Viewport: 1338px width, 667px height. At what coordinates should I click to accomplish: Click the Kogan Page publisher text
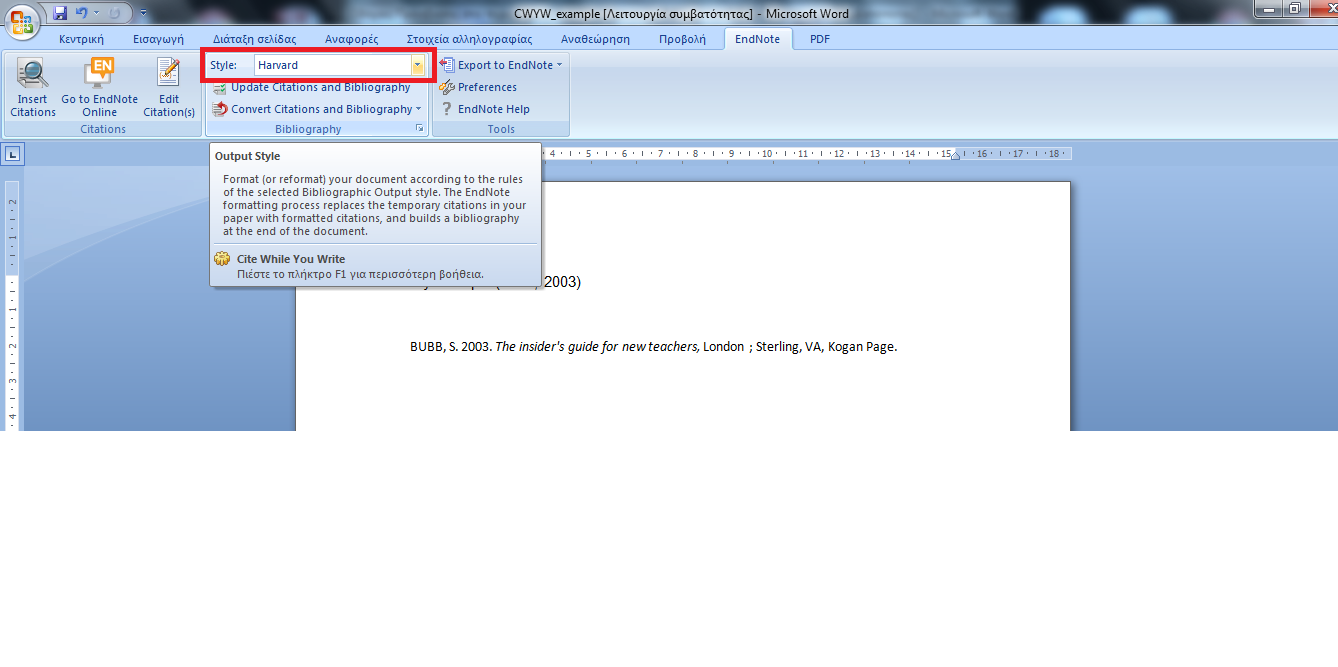pyautogui.click(x=862, y=347)
